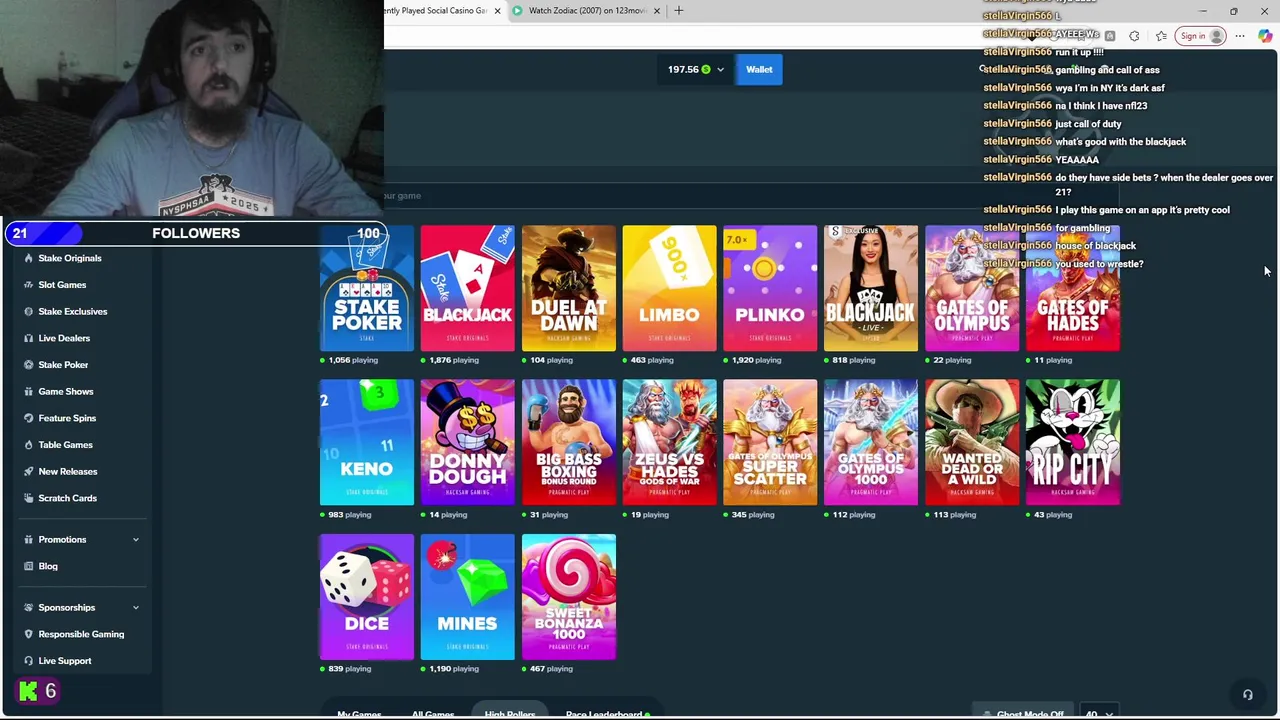Viewport: 1280px width, 720px height.
Task: Open the Dice game tile
Action: [366, 597]
